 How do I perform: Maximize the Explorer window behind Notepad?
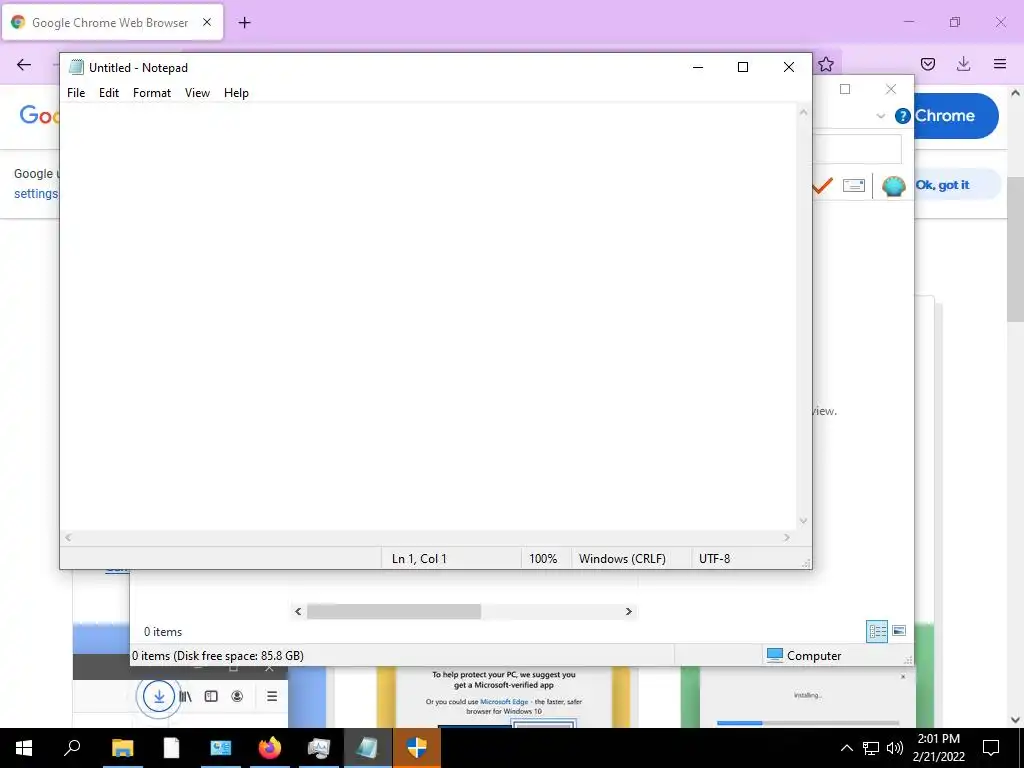pos(845,89)
